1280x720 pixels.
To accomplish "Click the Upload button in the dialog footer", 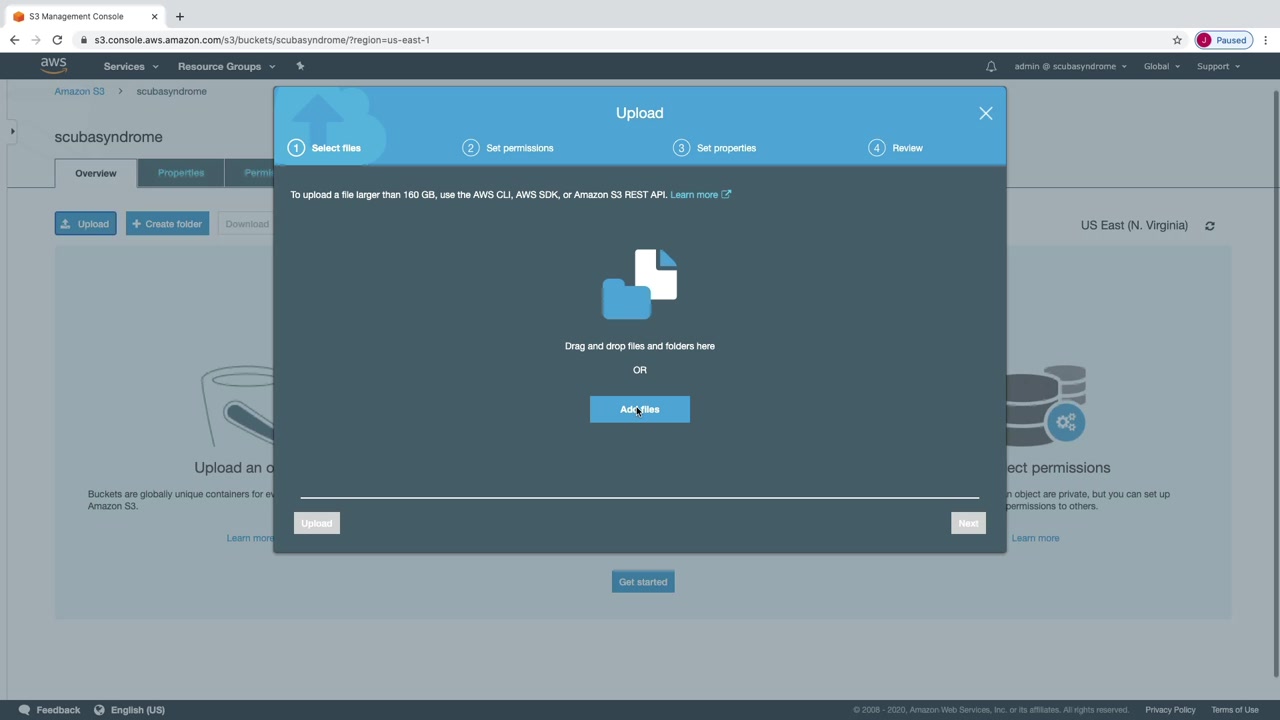I will tap(317, 523).
